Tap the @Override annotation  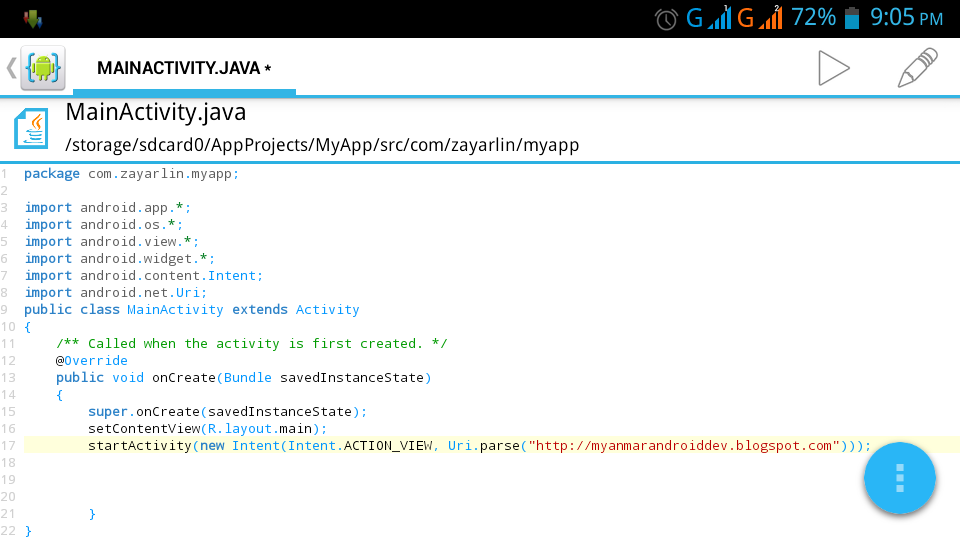coord(92,361)
